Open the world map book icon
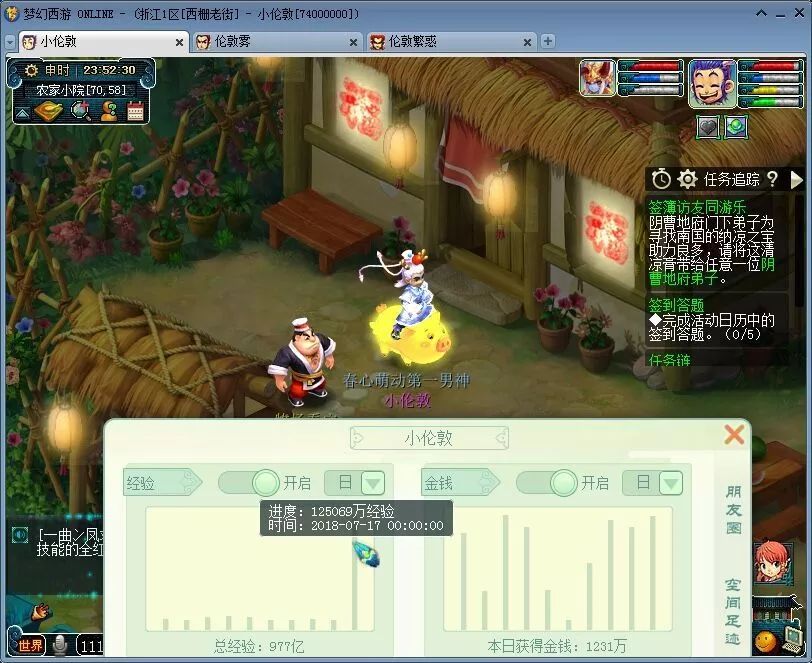Viewport: 812px width, 663px height. coord(49,111)
